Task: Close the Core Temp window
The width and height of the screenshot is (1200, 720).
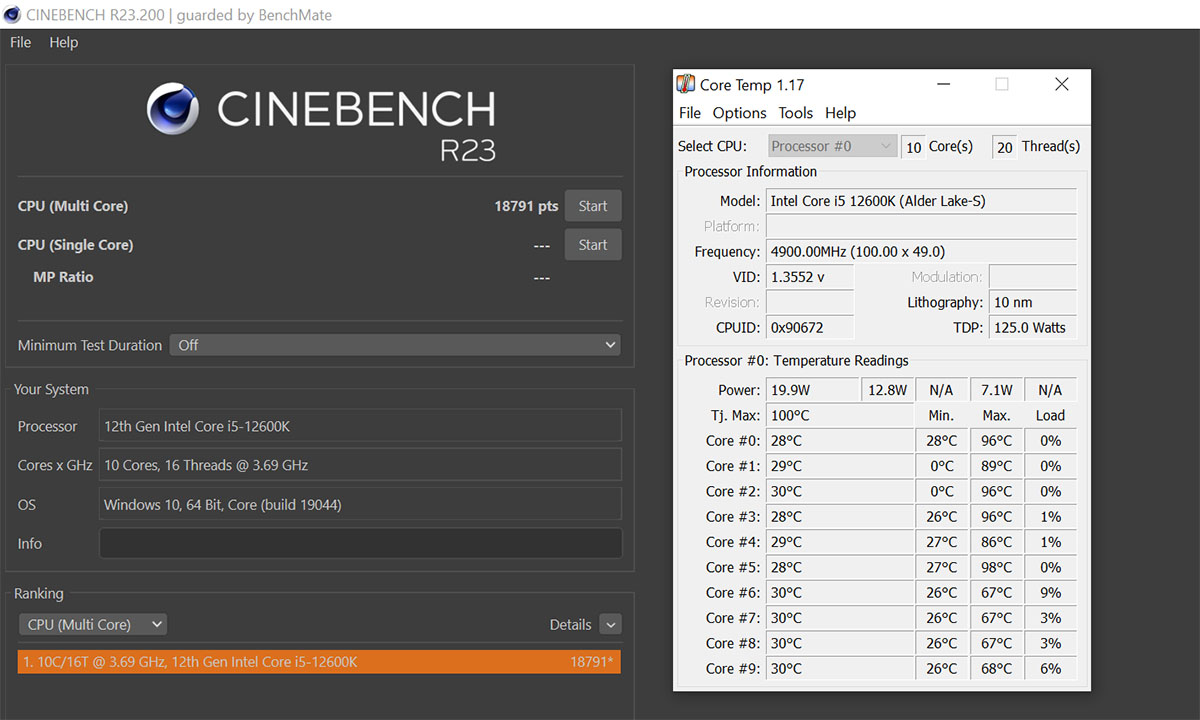Action: [x=1062, y=85]
